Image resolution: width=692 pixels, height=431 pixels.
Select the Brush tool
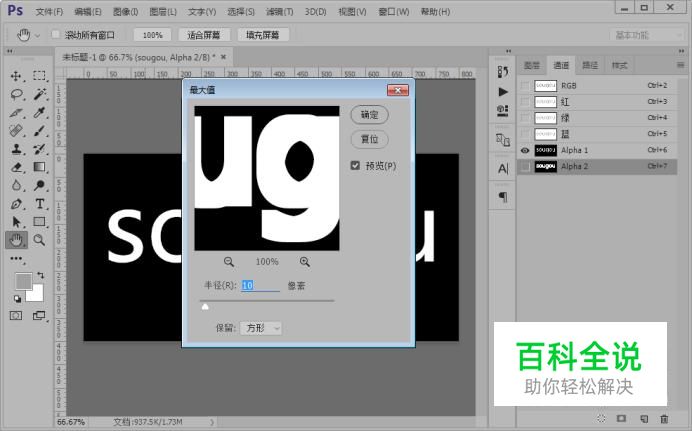(x=39, y=131)
